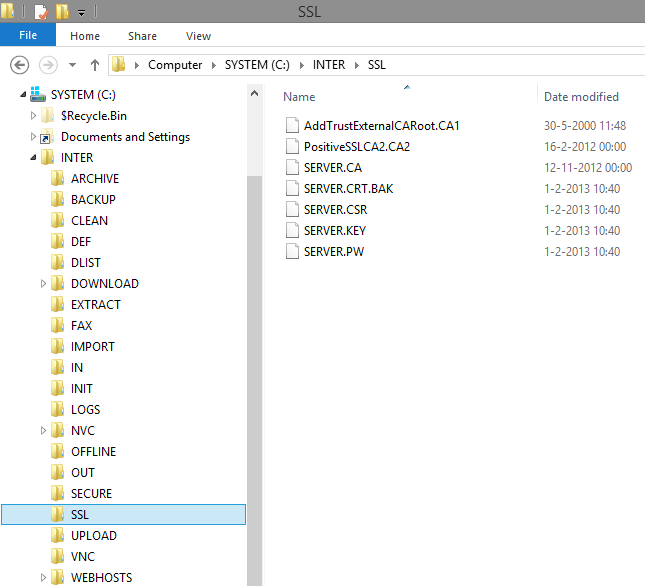Click the OFFLINE folder icon
This screenshot has width=645, height=586.
57,451
